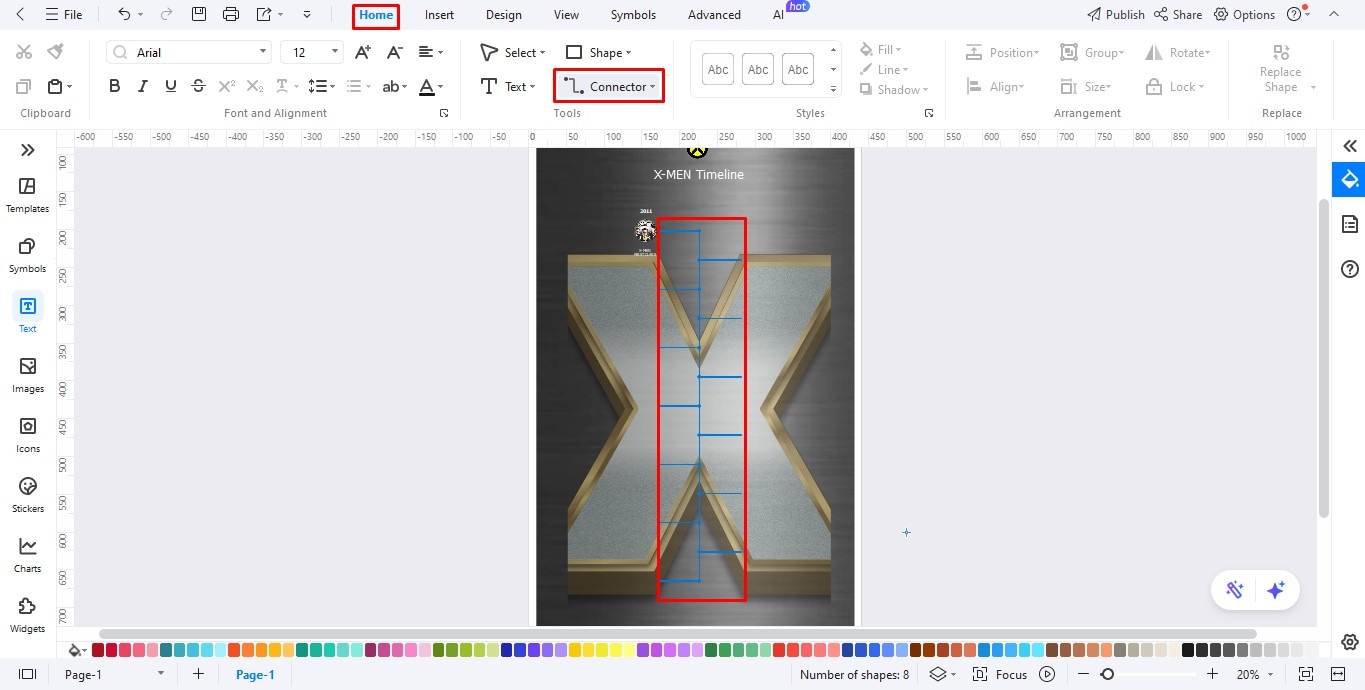Toggle Strikethrough formatting
Viewport: 1365px width, 690px height.
(198, 87)
